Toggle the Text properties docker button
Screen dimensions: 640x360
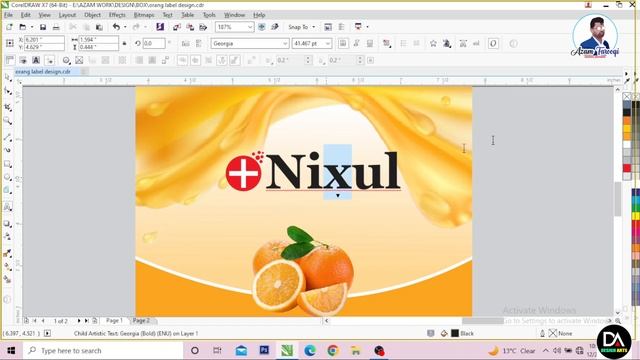pos(463,43)
